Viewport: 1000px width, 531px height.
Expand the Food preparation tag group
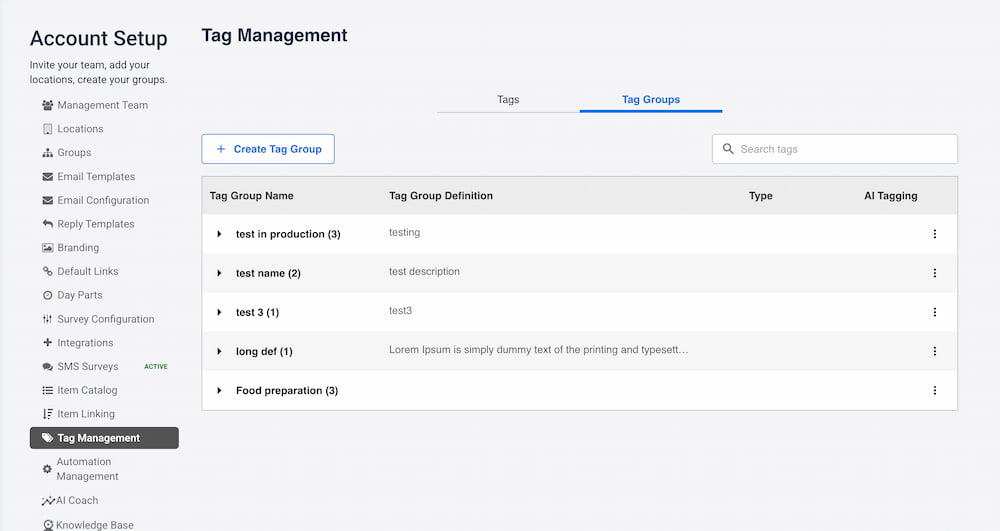point(219,390)
